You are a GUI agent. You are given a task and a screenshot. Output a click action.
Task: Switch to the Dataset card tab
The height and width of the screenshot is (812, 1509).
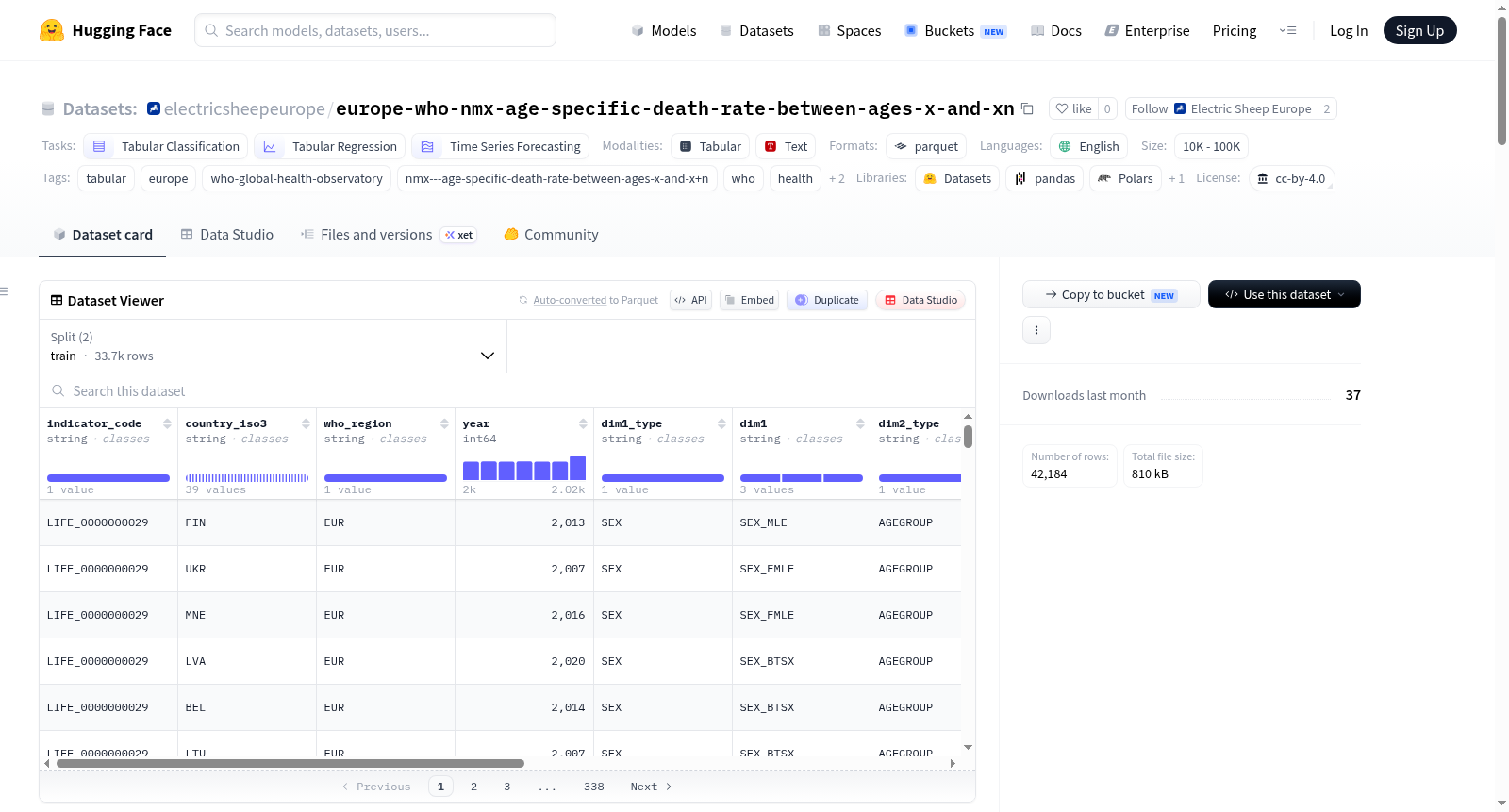[x=102, y=234]
